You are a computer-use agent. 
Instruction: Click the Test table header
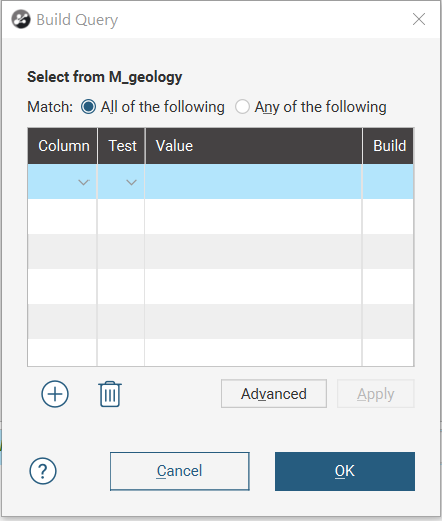(x=121, y=146)
